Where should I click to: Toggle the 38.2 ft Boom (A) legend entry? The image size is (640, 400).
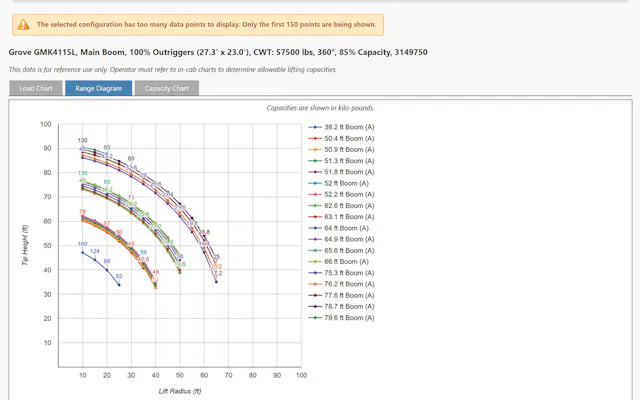341,127
